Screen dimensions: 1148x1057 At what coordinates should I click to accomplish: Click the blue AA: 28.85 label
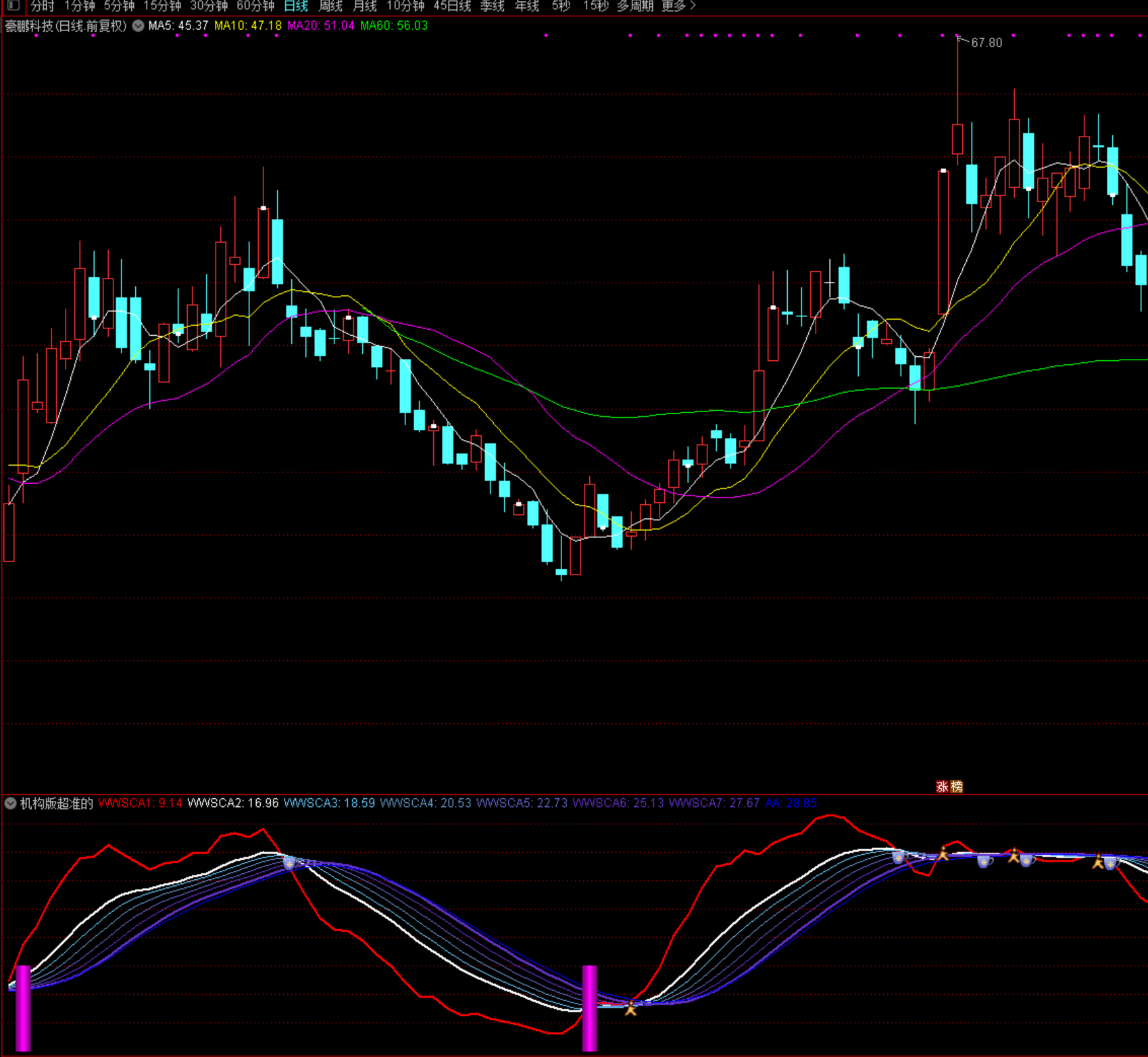(x=791, y=803)
